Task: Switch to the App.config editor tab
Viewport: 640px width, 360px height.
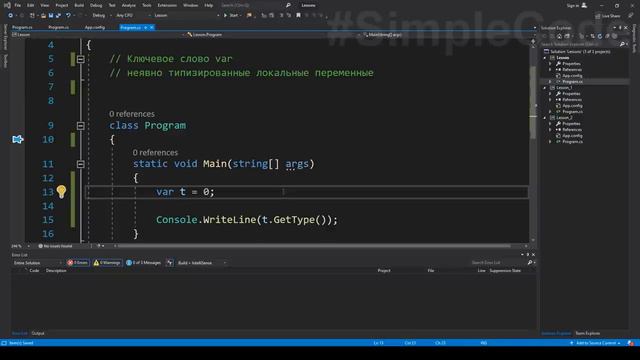Action: pyautogui.click(x=95, y=27)
